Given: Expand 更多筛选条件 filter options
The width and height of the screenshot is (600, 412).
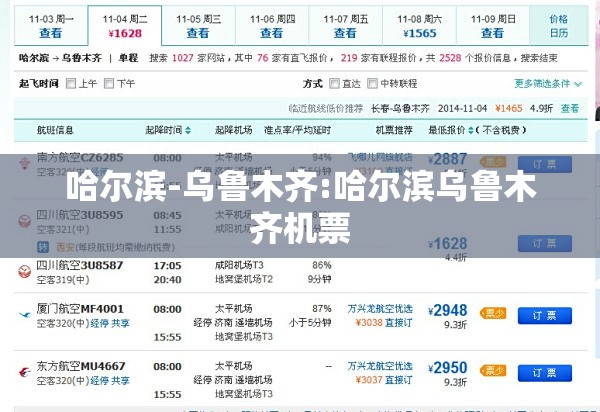Looking at the screenshot, I should pyautogui.click(x=548, y=83).
